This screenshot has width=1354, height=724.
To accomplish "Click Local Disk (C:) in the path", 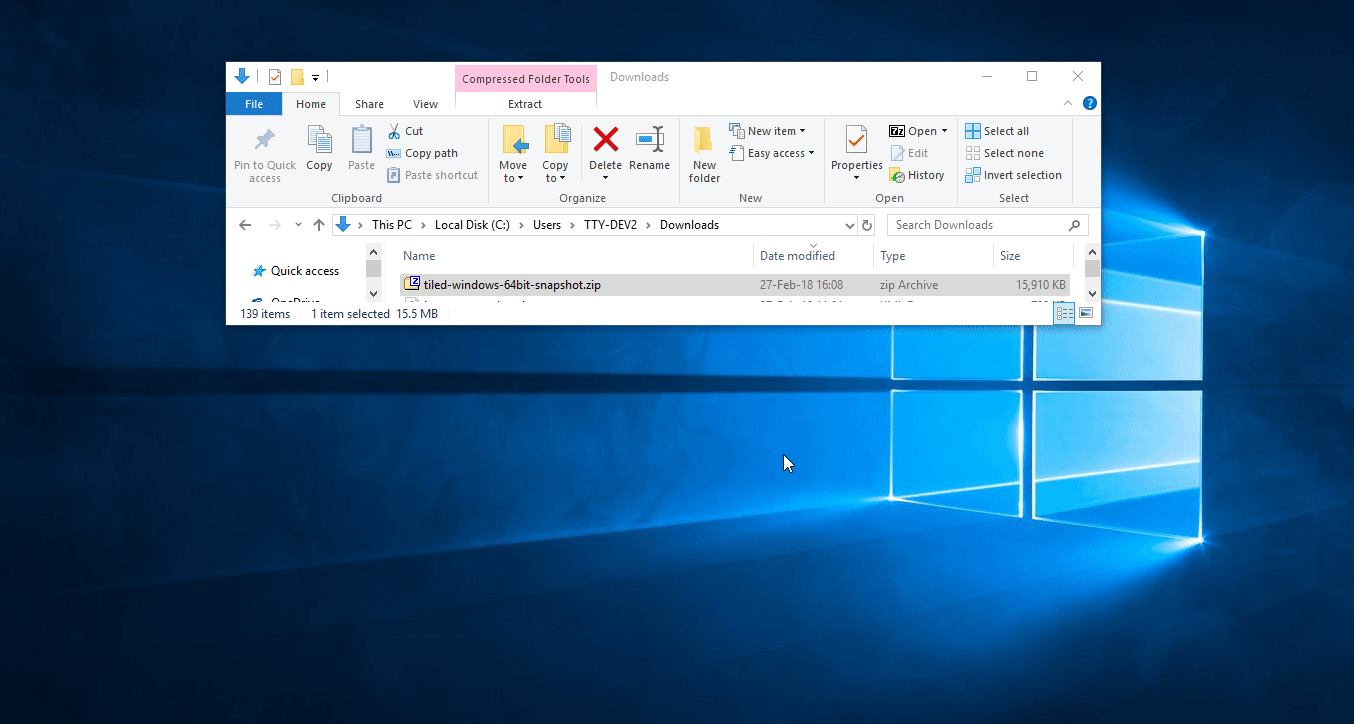I will pos(472,225).
